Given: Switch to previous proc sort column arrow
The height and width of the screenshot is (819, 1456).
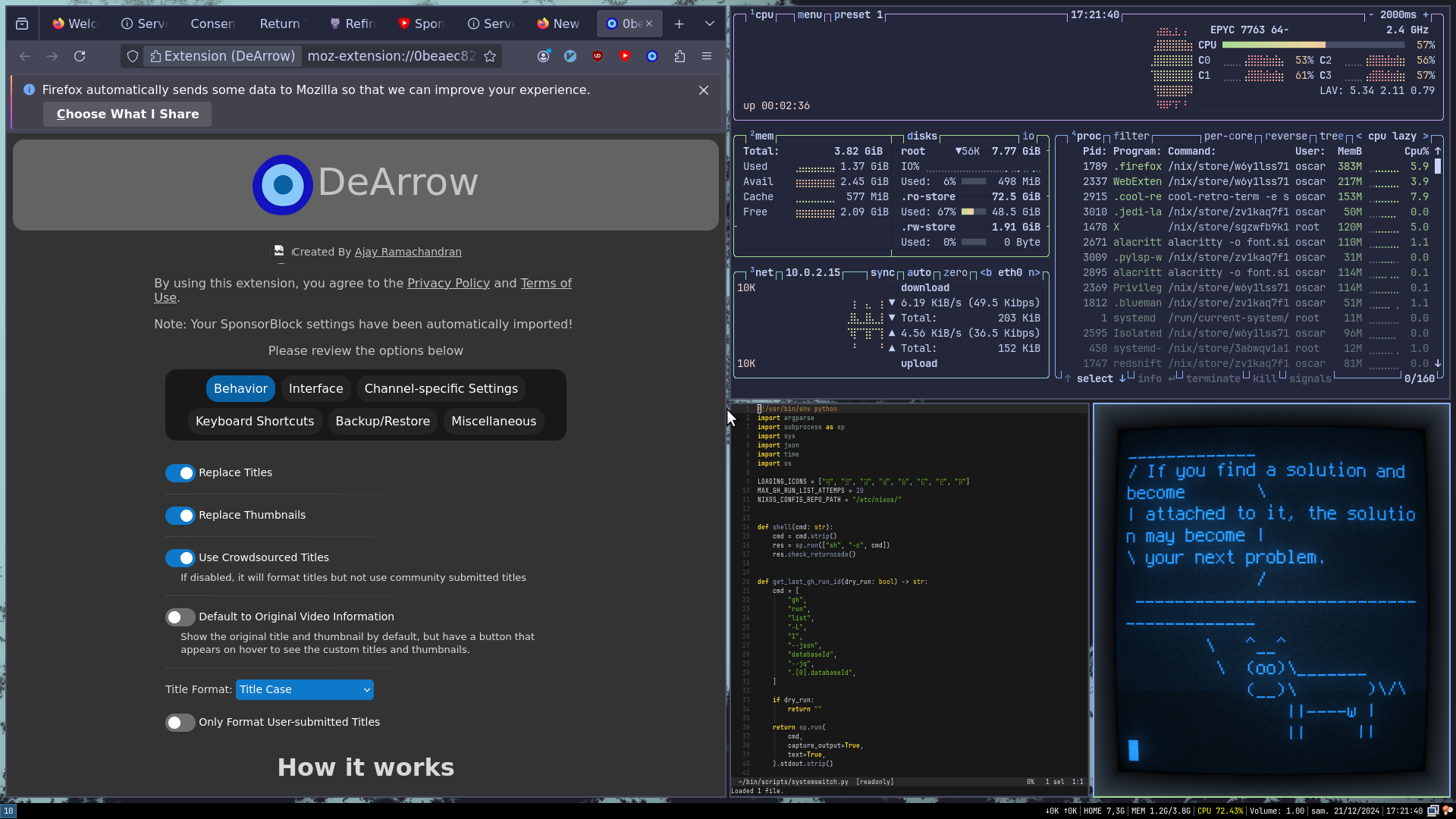Looking at the screenshot, I should point(1359,136).
